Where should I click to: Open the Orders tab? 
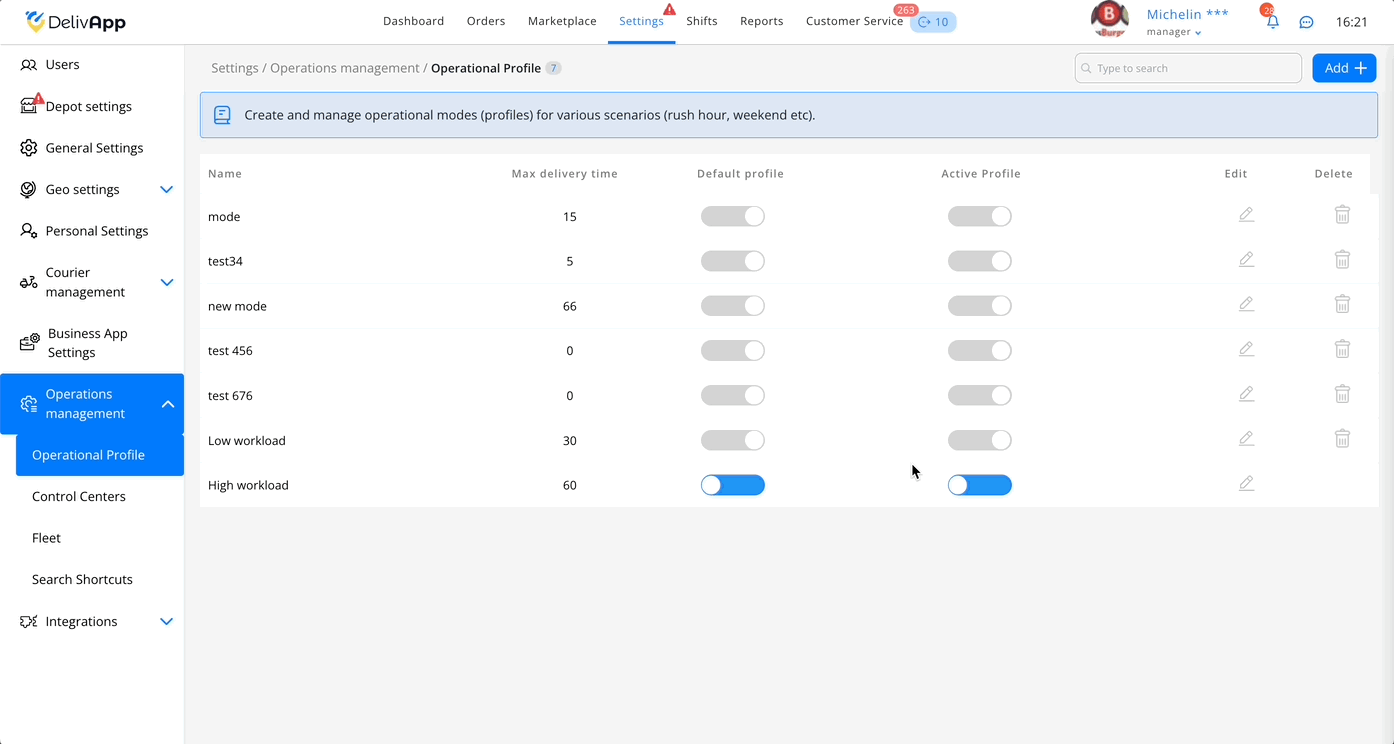[486, 21]
